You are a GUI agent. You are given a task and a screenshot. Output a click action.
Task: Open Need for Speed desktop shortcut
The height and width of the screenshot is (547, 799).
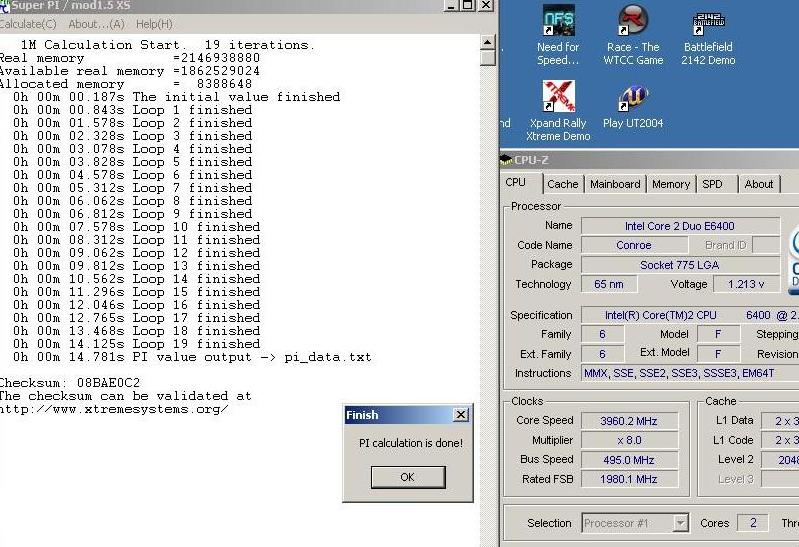pyautogui.click(x=558, y=35)
